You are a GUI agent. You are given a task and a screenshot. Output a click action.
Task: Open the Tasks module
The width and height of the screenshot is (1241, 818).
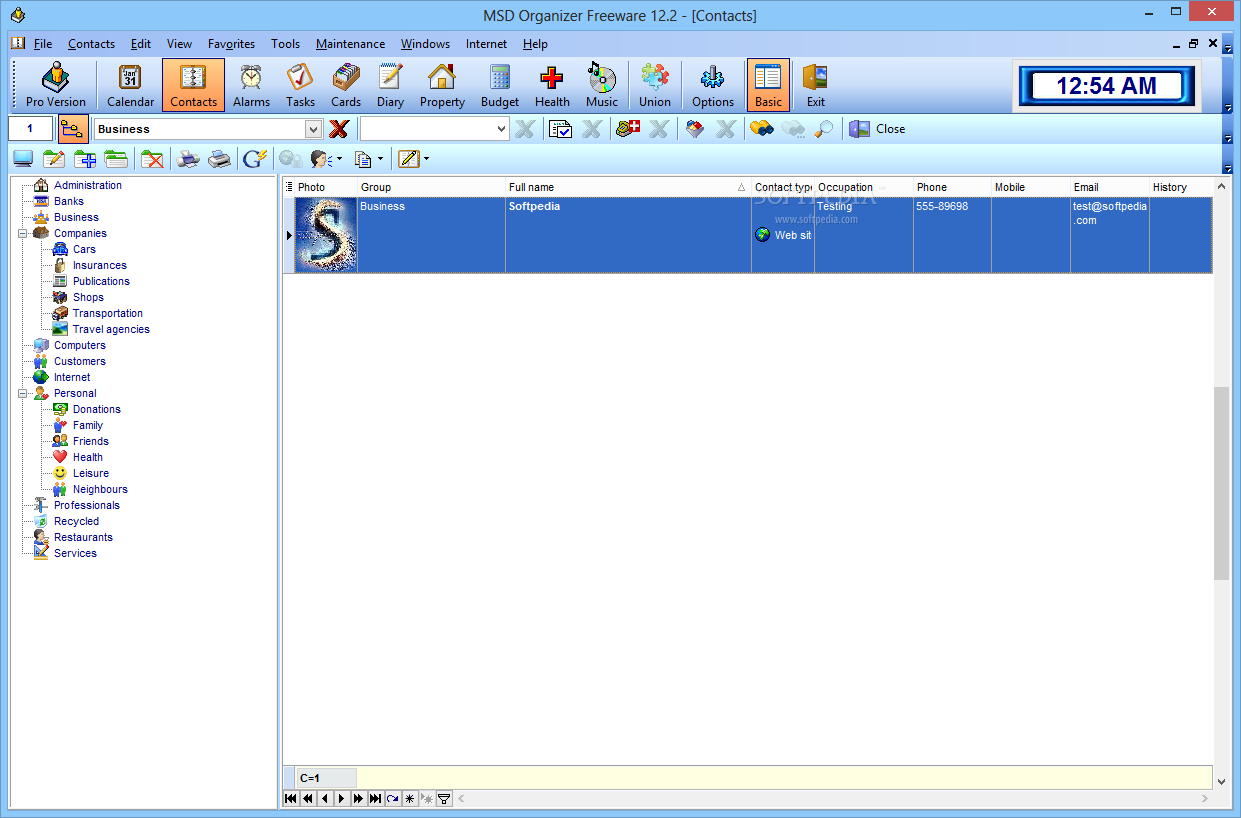point(300,85)
